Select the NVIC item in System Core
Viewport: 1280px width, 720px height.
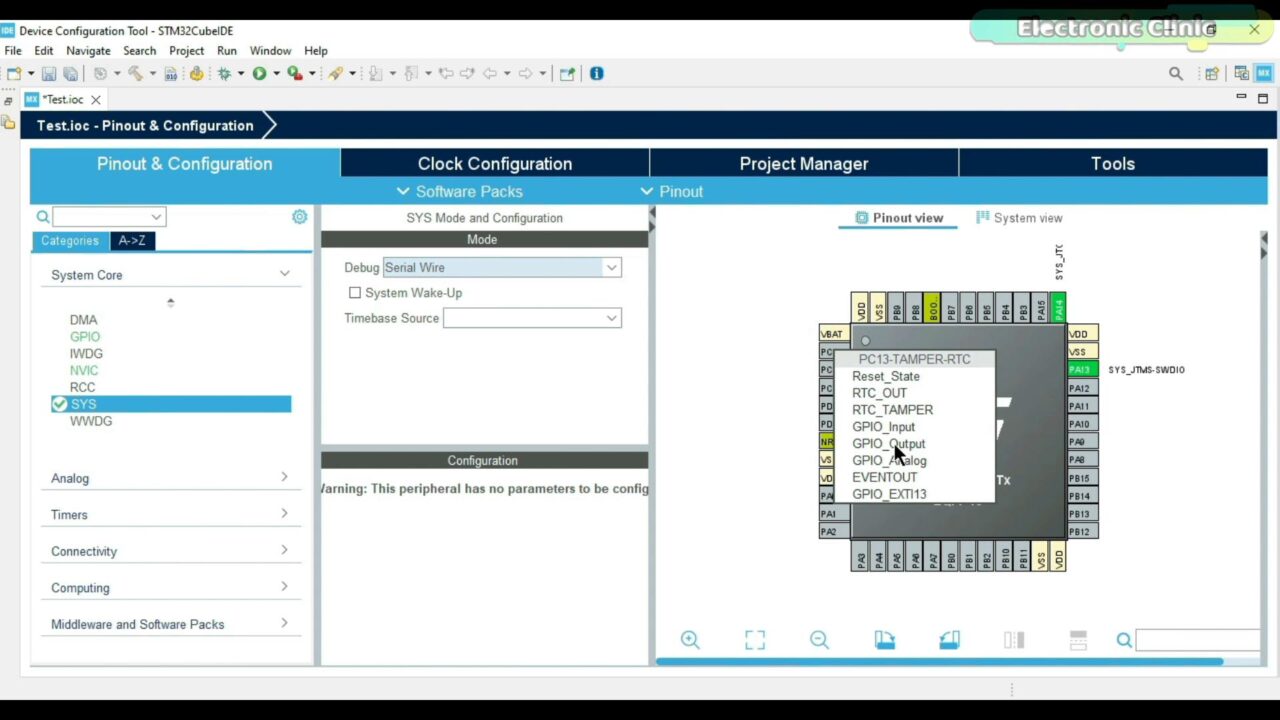coord(84,370)
